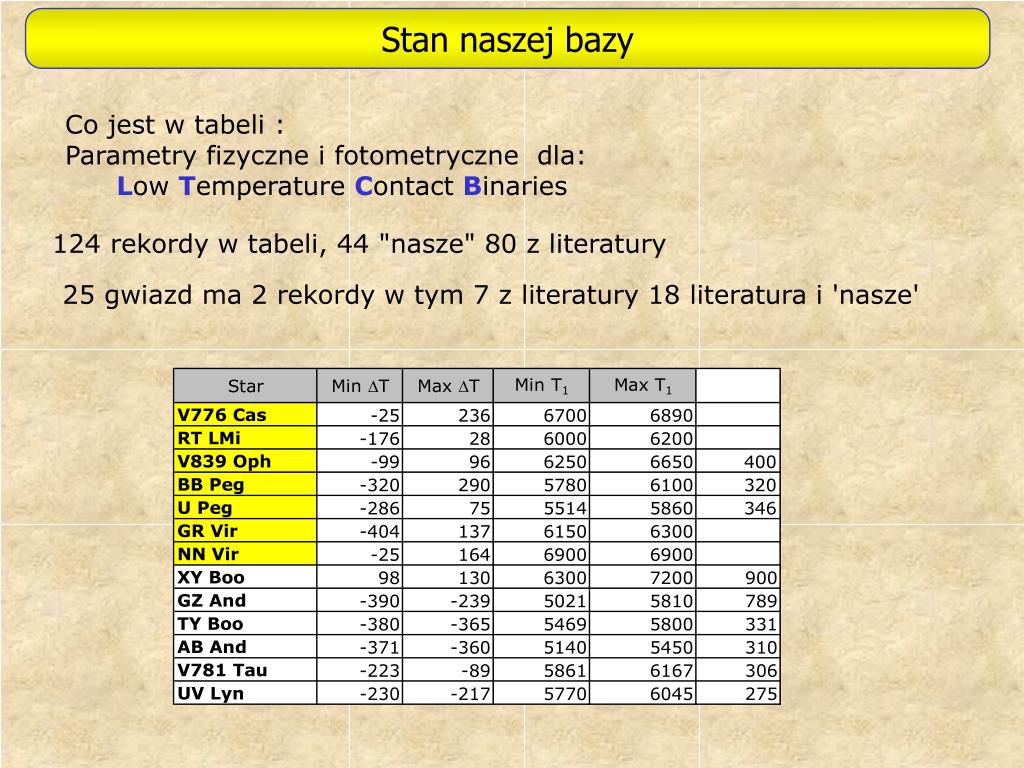The image size is (1024, 768).
Task: Click the difference value 331
Action: click(760, 624)
